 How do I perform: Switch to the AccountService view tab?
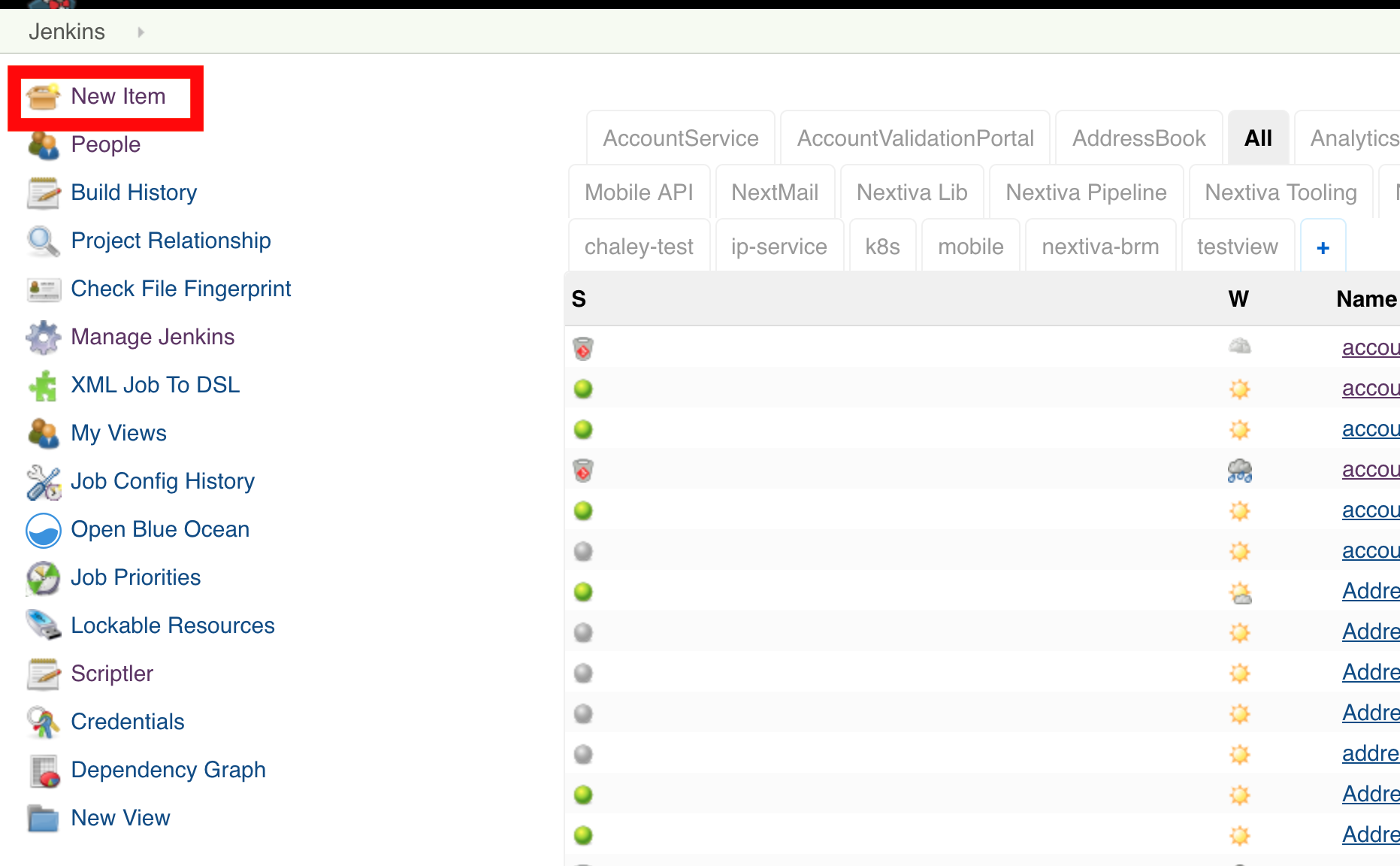pos(681,138)
